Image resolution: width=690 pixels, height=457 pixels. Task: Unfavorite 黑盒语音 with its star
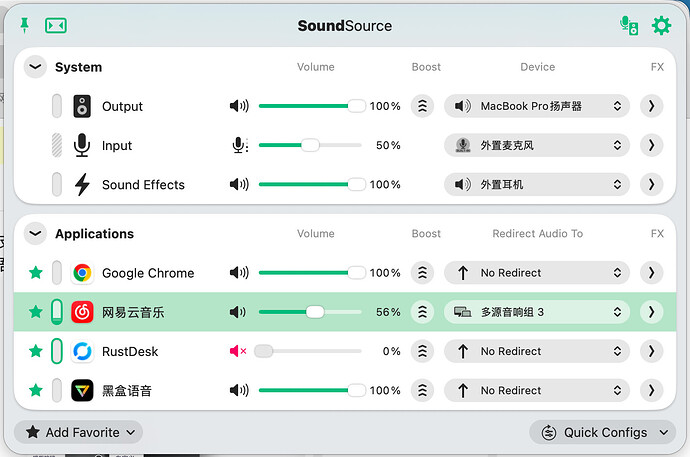point(36,390)
